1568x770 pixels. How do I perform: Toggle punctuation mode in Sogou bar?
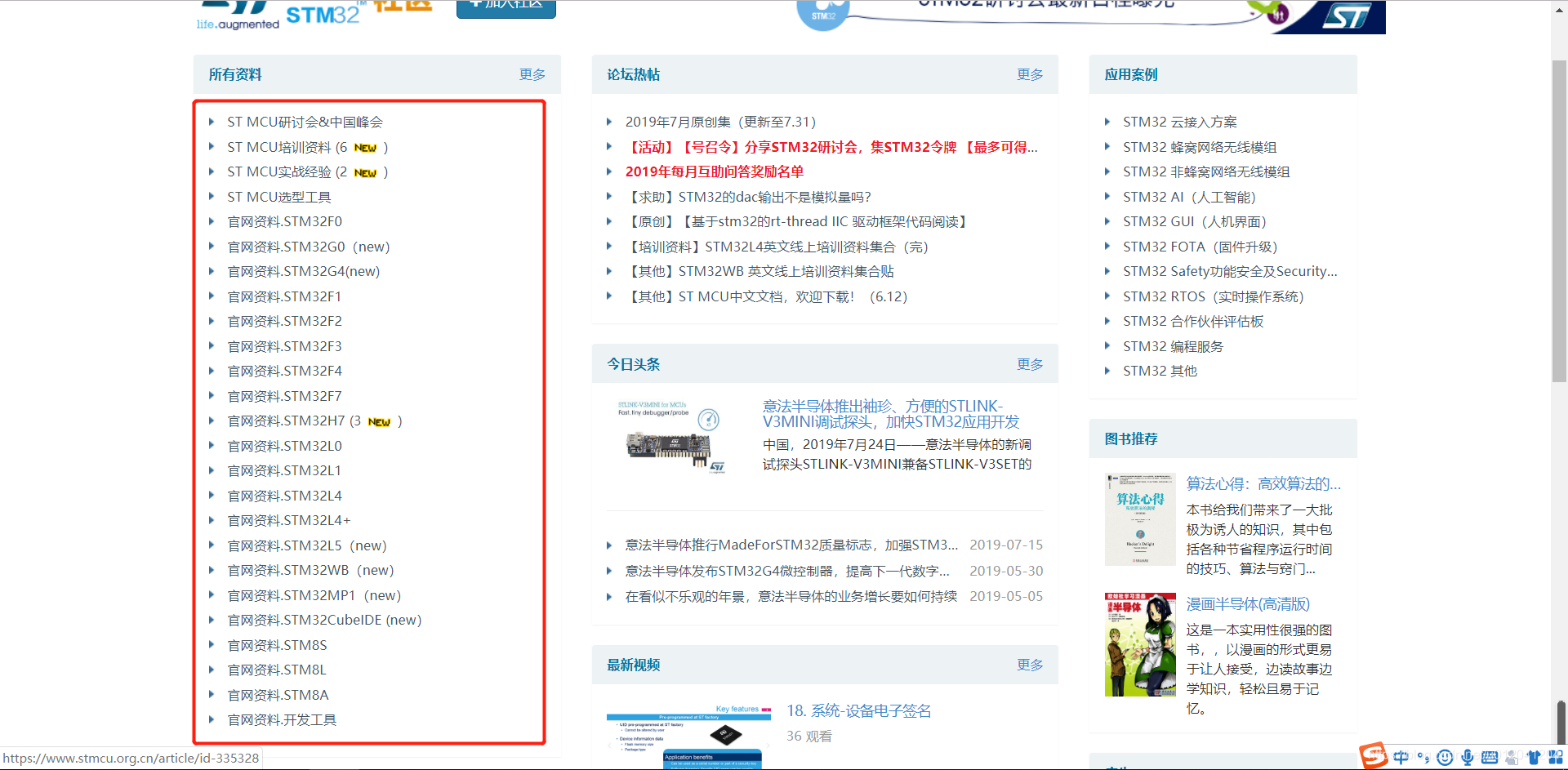pyautogui.click(x=1423, y=758)
